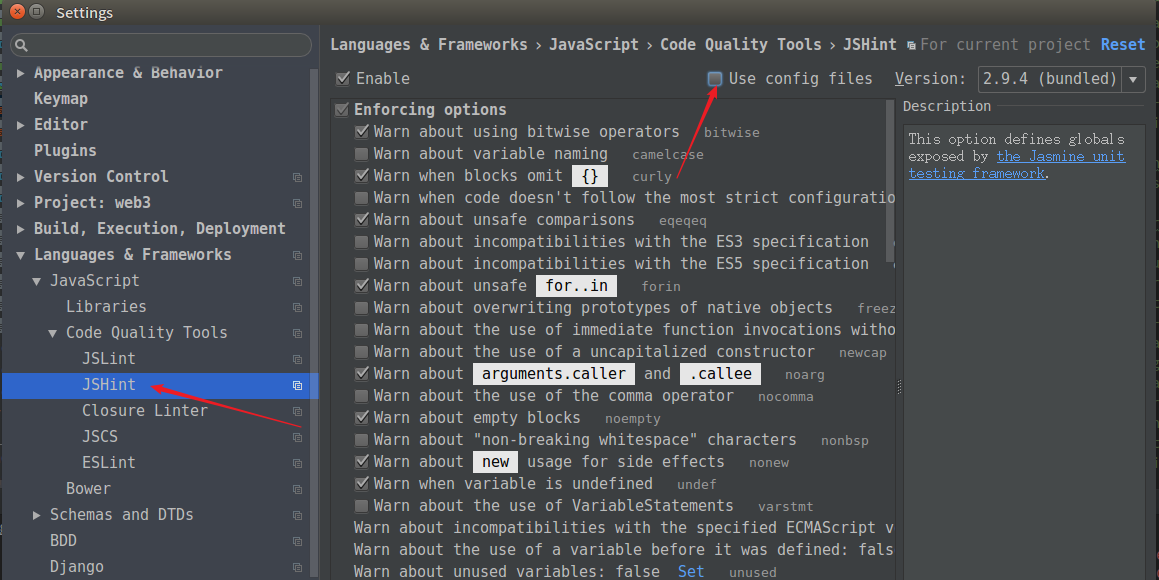Focus the settings search field
Image resolution: width=1159 pixels, height=580 pixels.
click(161, 45)
